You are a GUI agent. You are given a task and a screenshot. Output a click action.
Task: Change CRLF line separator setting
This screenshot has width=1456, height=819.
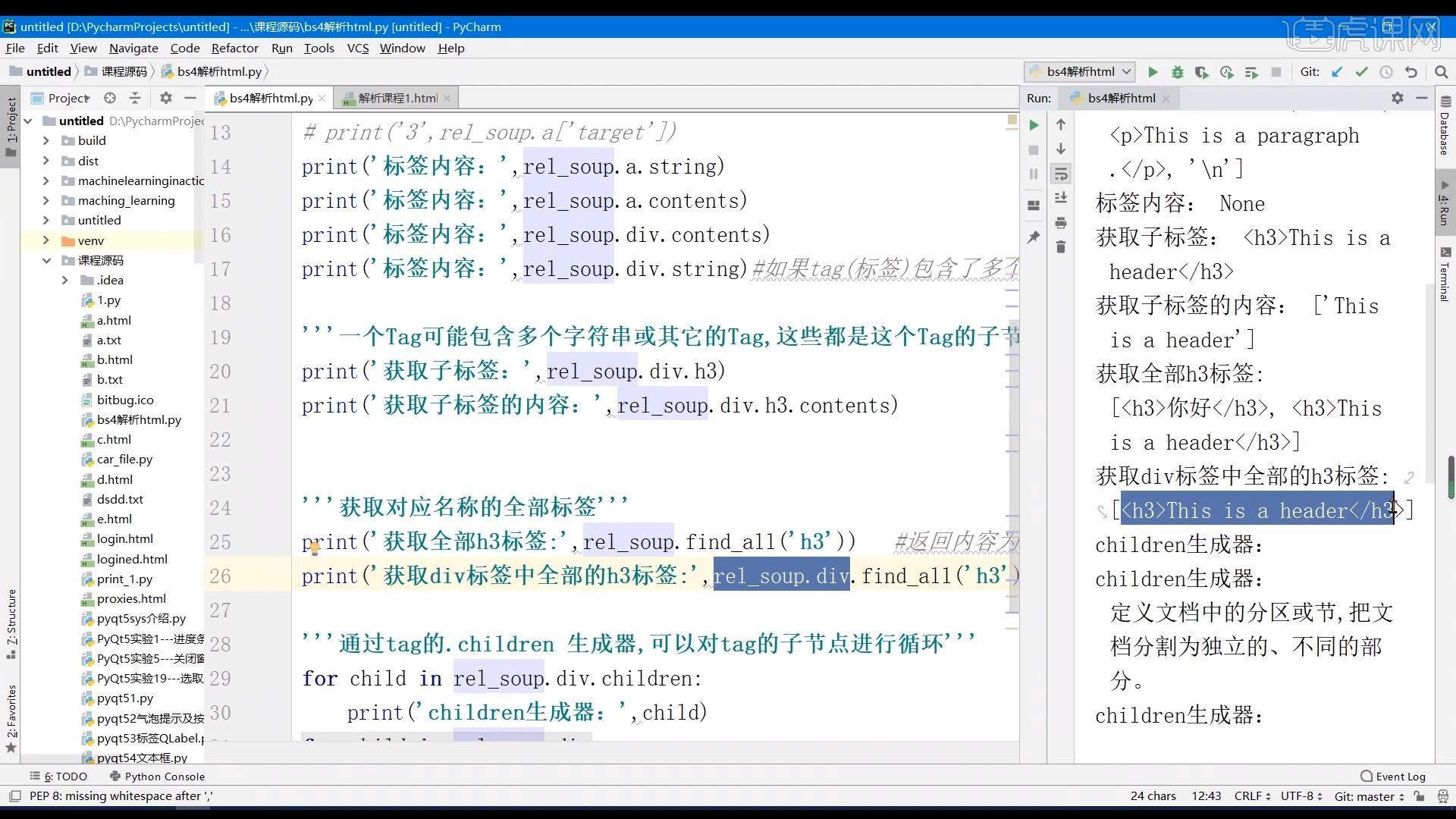click(1252, 796)
